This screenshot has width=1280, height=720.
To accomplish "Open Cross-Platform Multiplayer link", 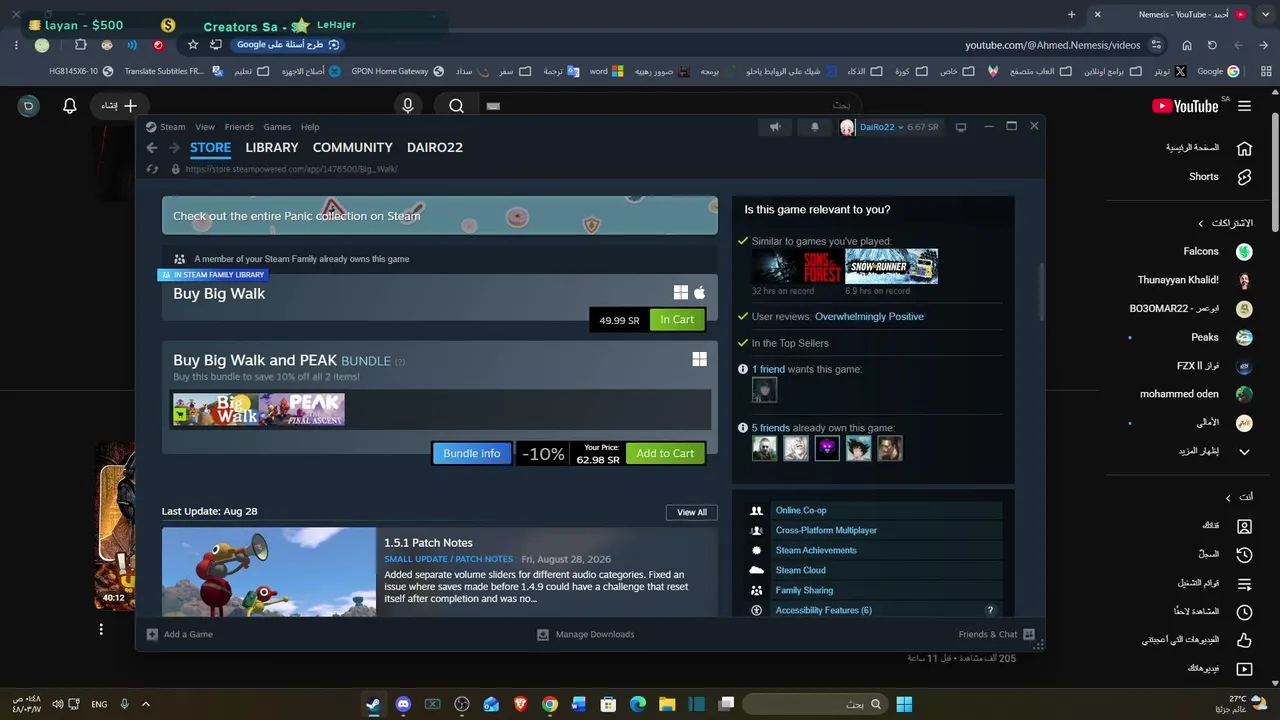I will (x=826, y=531).
